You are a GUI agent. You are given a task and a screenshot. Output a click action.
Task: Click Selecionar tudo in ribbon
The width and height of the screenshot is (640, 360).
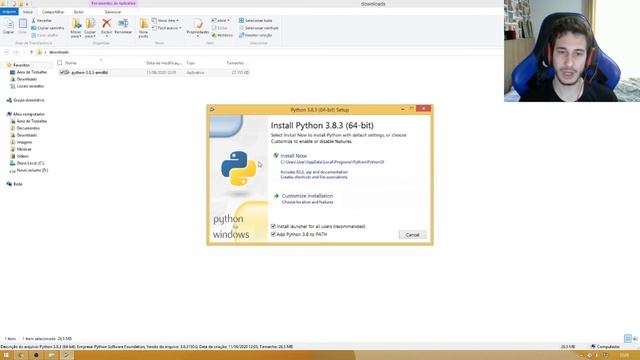click(x=256, y=20)
